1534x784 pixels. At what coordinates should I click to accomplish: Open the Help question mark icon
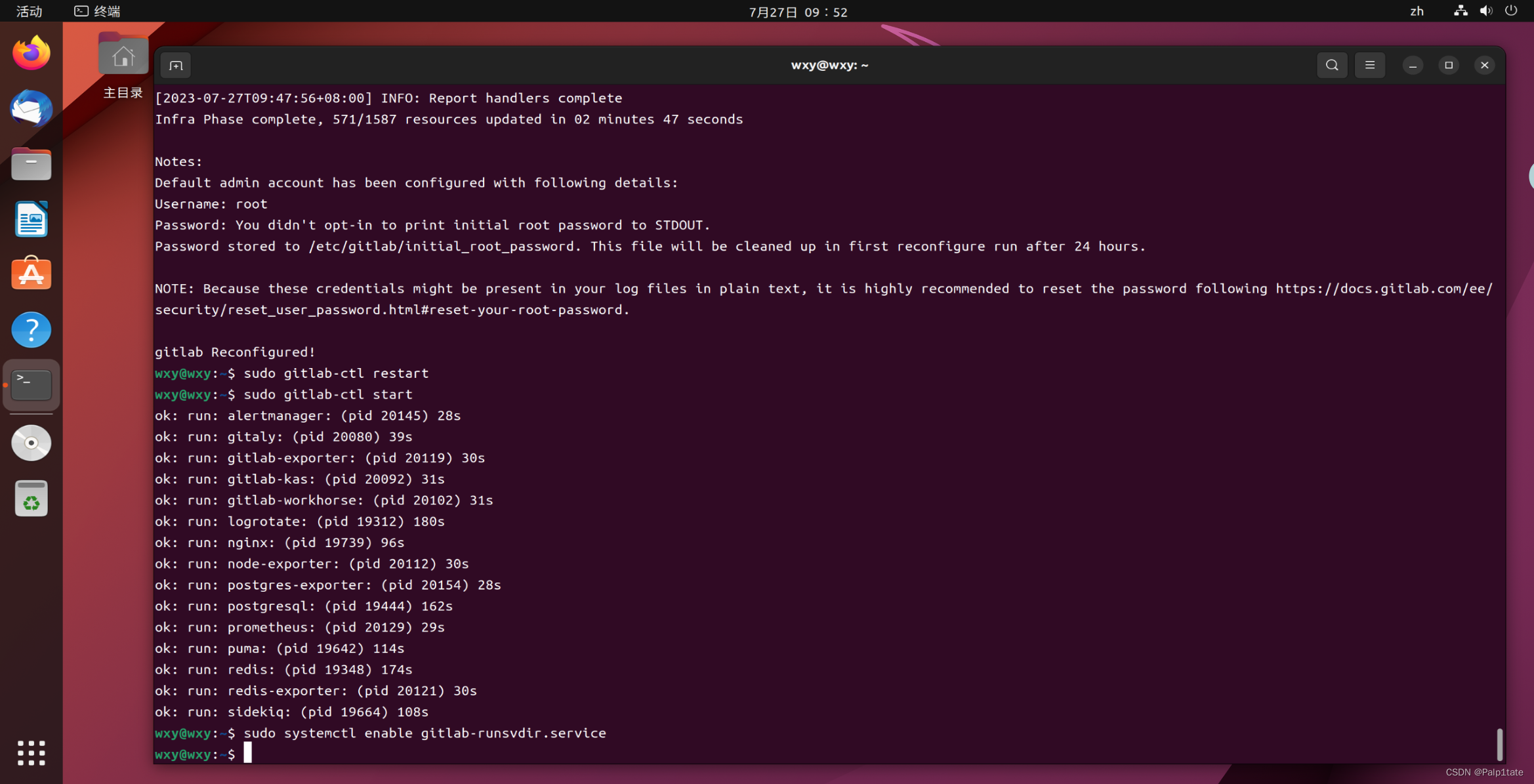tap(31, 329)
